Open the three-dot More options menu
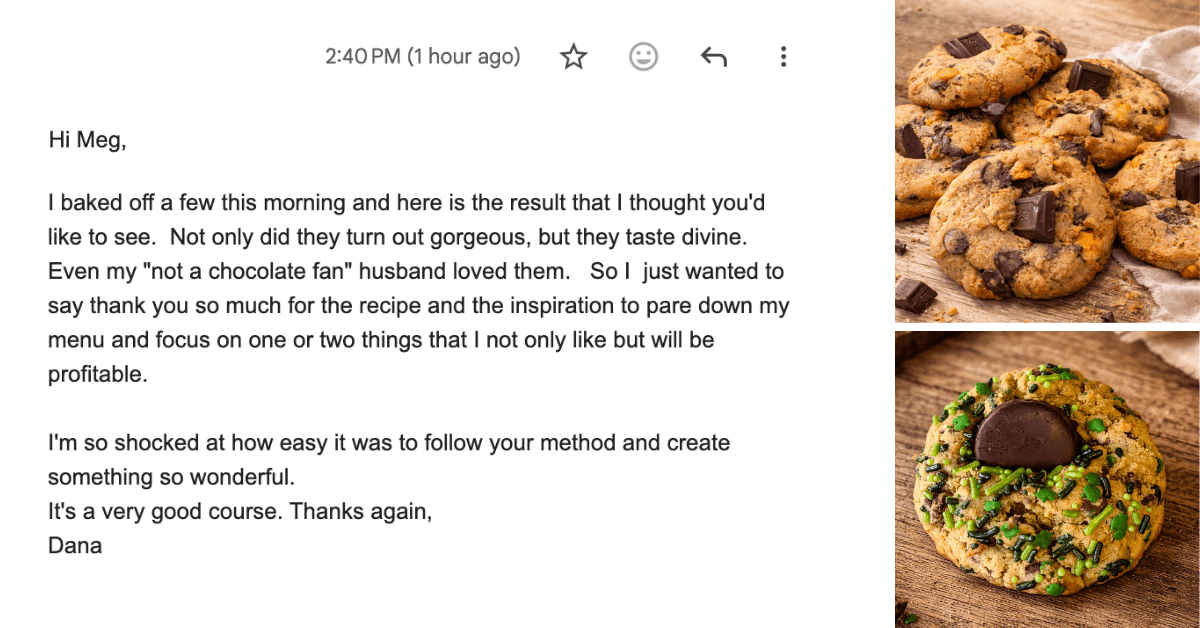 tap(783, 57)
